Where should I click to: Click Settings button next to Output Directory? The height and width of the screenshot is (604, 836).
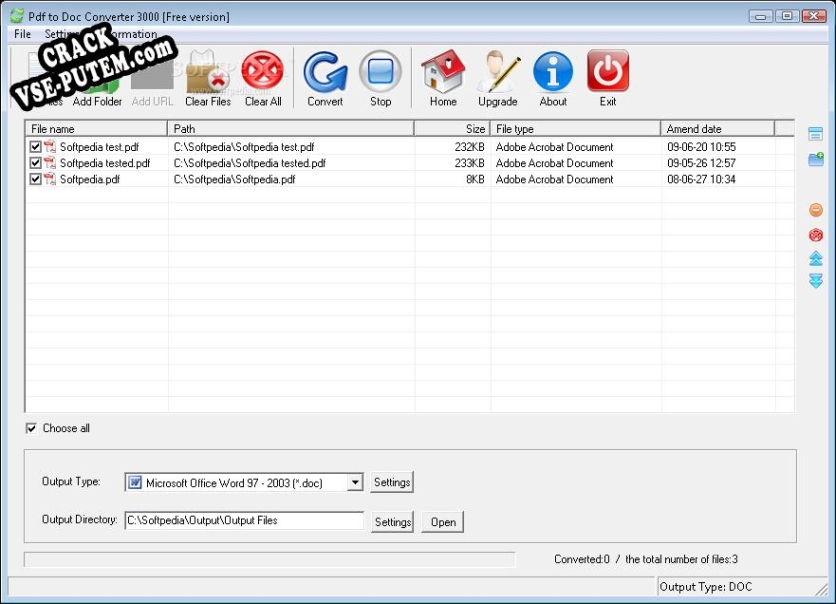(x=392, y=522)
